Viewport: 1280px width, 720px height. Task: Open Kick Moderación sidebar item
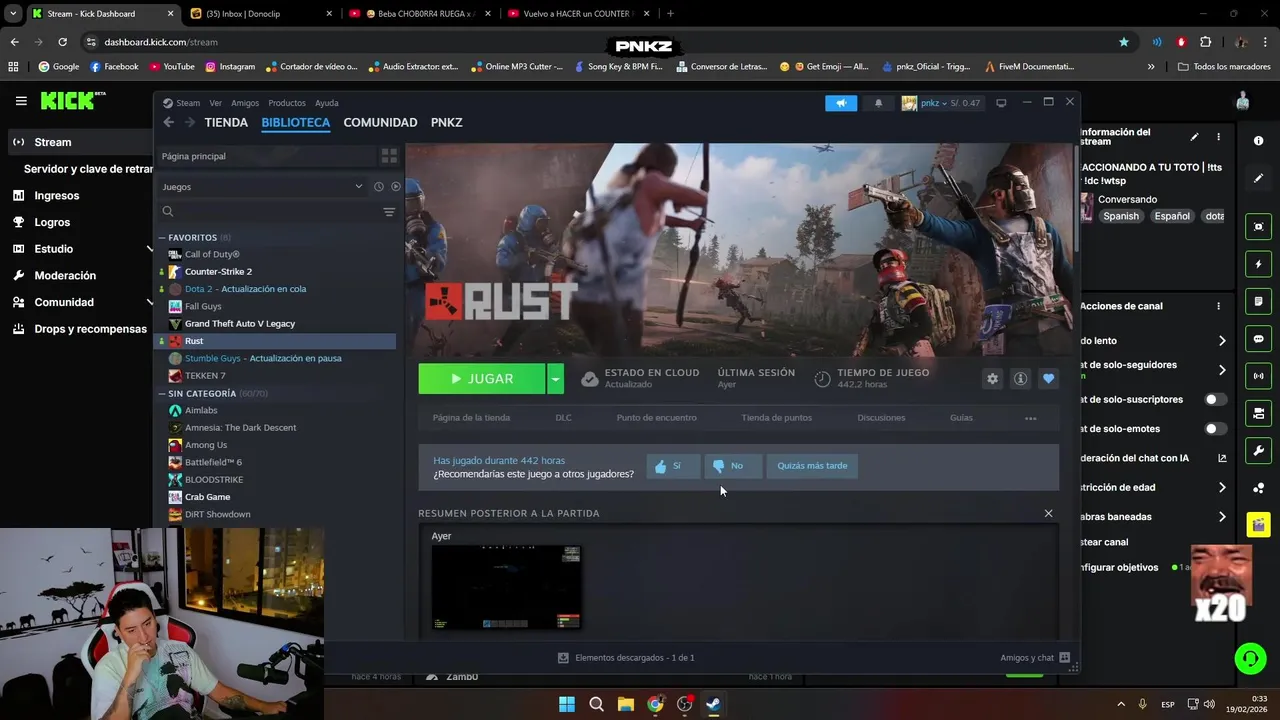[x=65, y=275]
